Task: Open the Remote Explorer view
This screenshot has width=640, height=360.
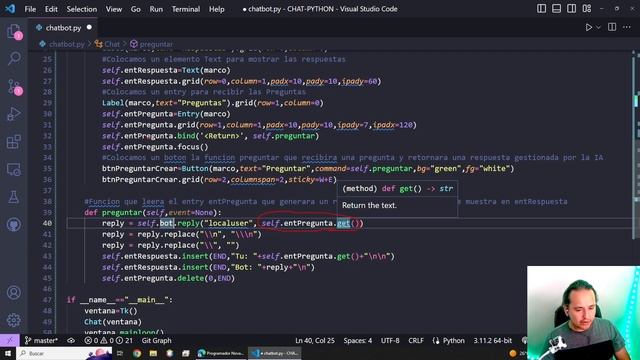Action: (14, 169)
